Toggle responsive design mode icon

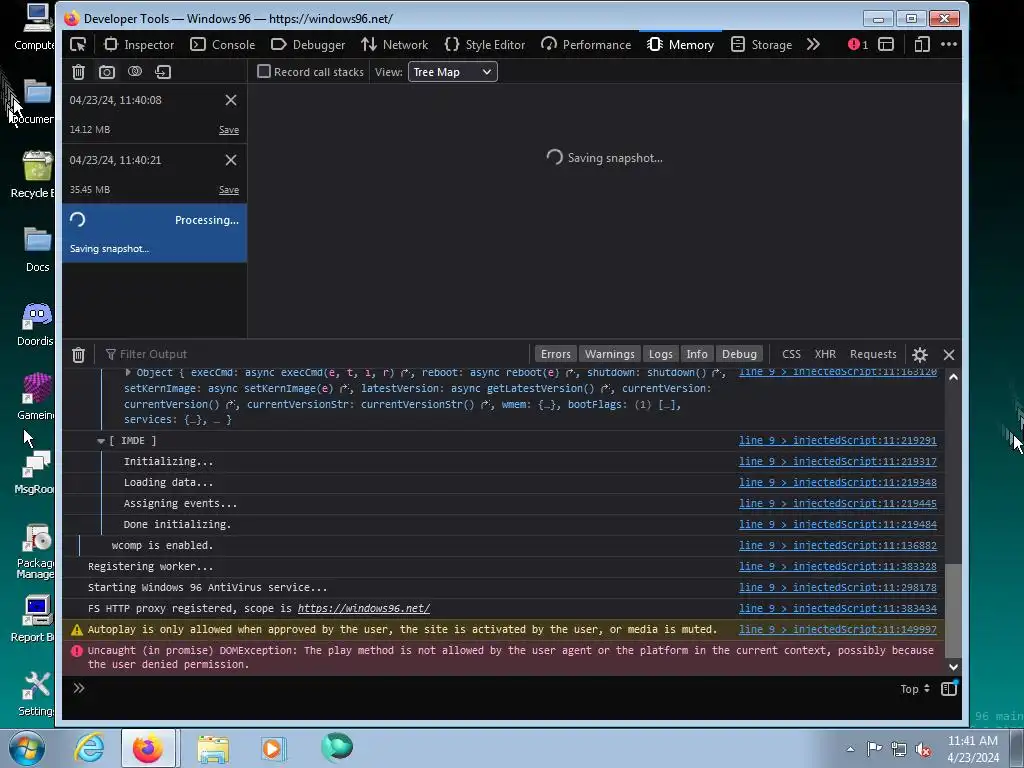921,44
